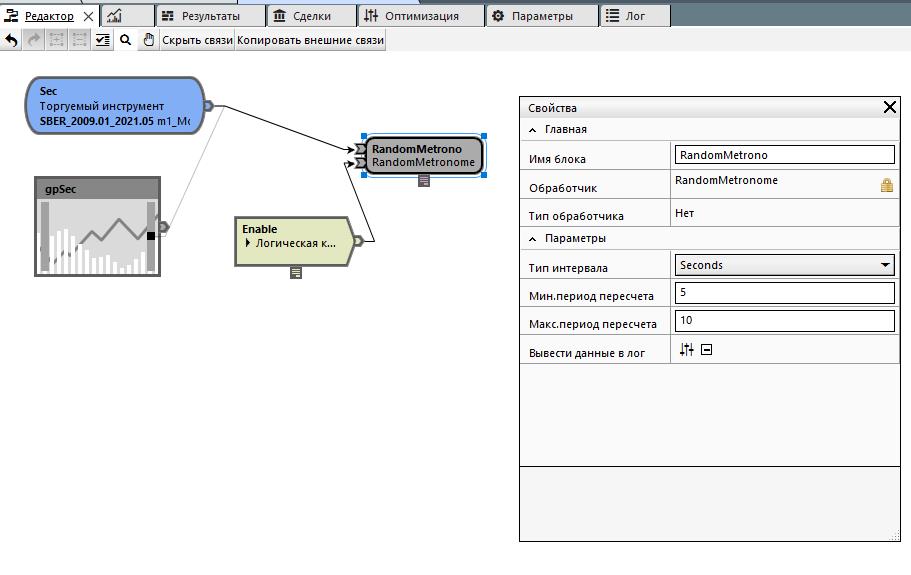
Task: Open the chart tab icon
Action: click(x=114, y=16)
